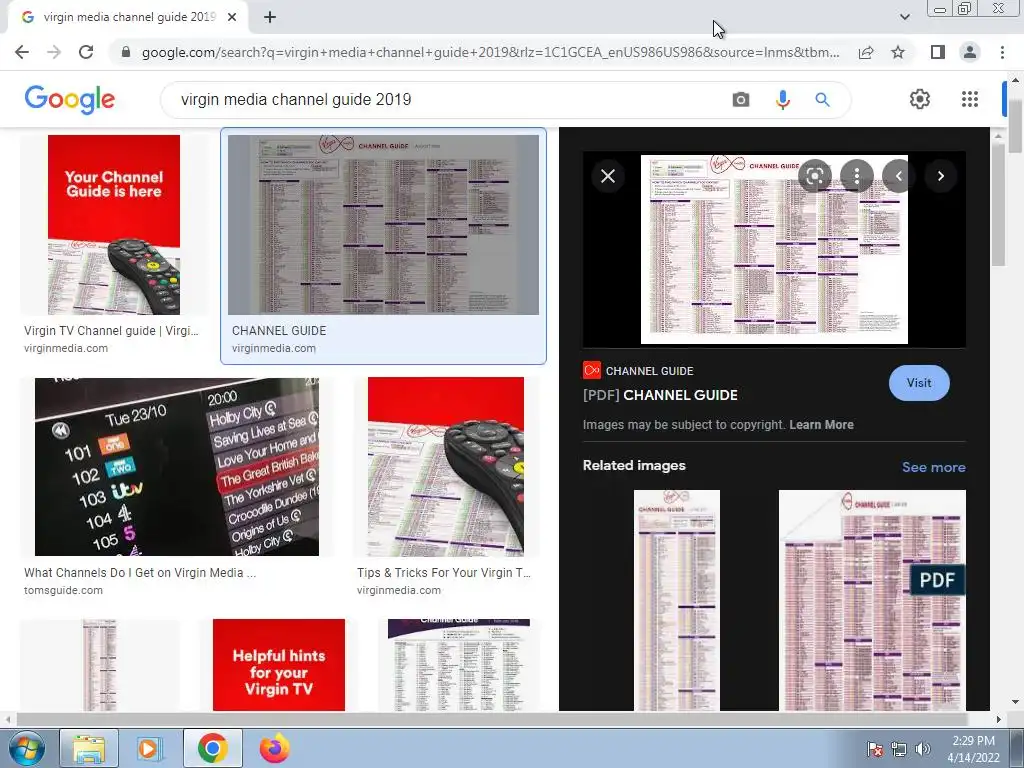
Task: Go back to the previous page
Action: pyautogui.click(x=22, y=52)
